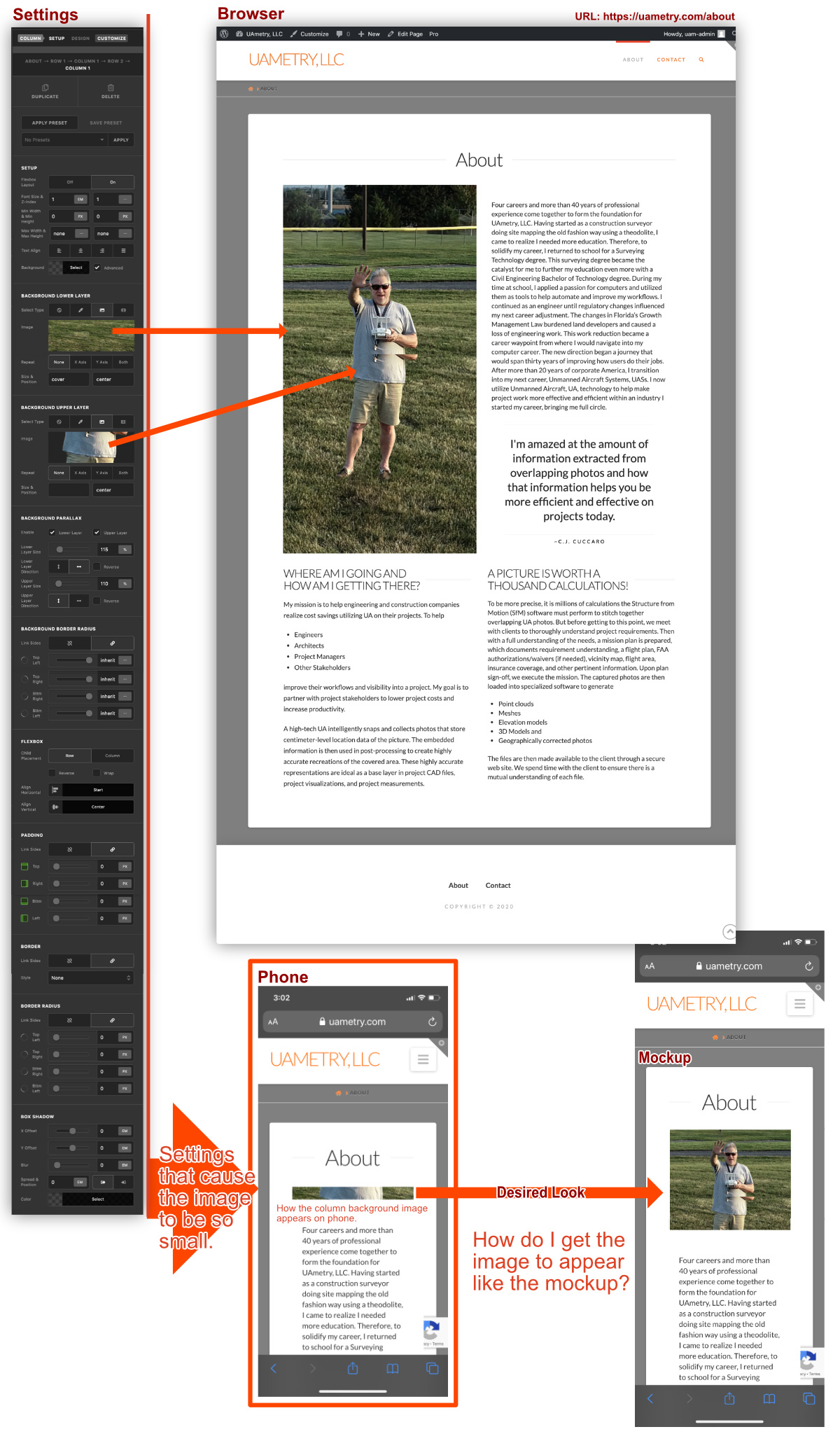Unlink sides for background border radius
This screenshot has height=1434, width=840.
click(x=69, y=643)
